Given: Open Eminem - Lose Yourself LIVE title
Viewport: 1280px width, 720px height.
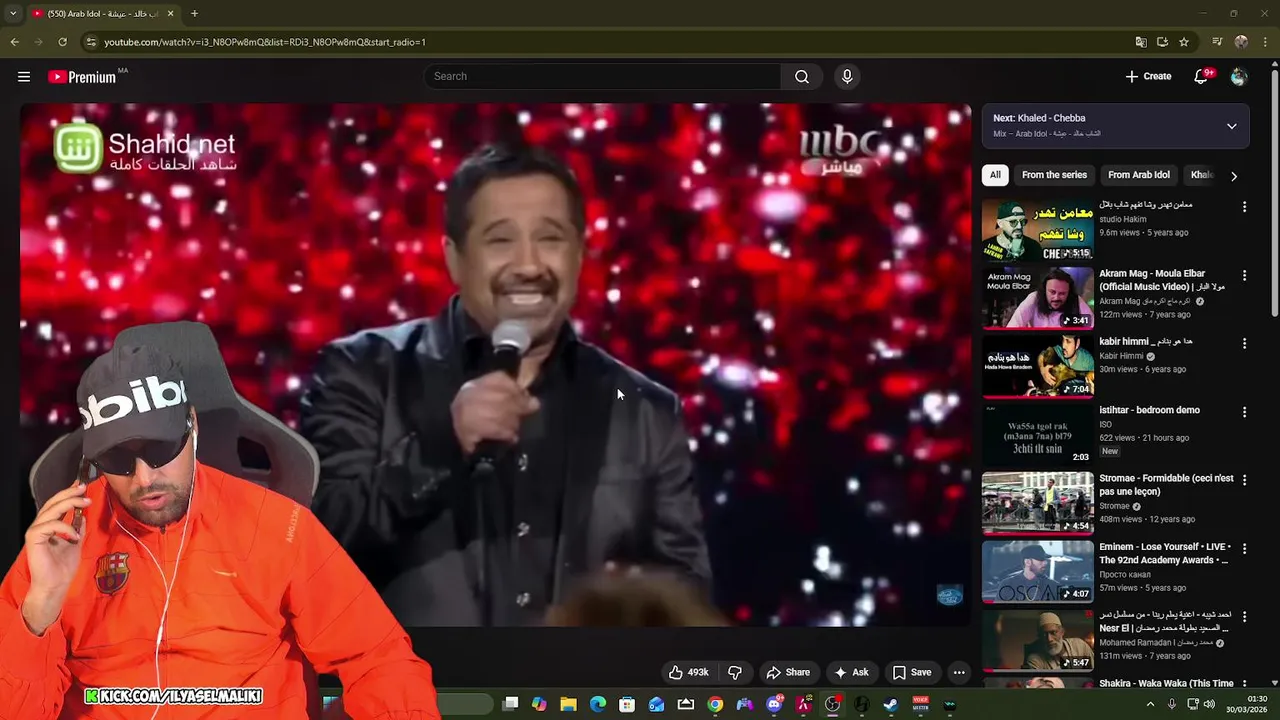Looking at the screenshot, I should point(1163,553).
